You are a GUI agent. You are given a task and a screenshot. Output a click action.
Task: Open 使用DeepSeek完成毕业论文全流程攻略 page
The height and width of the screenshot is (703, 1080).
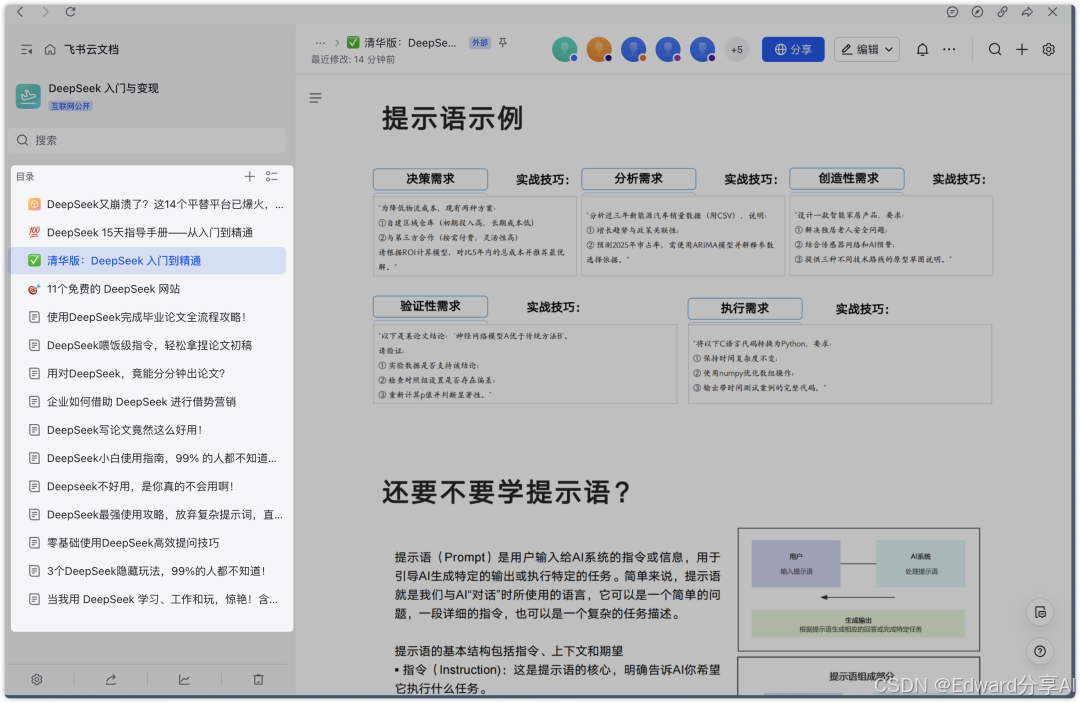pyautogui.click(x=149, y=317)
